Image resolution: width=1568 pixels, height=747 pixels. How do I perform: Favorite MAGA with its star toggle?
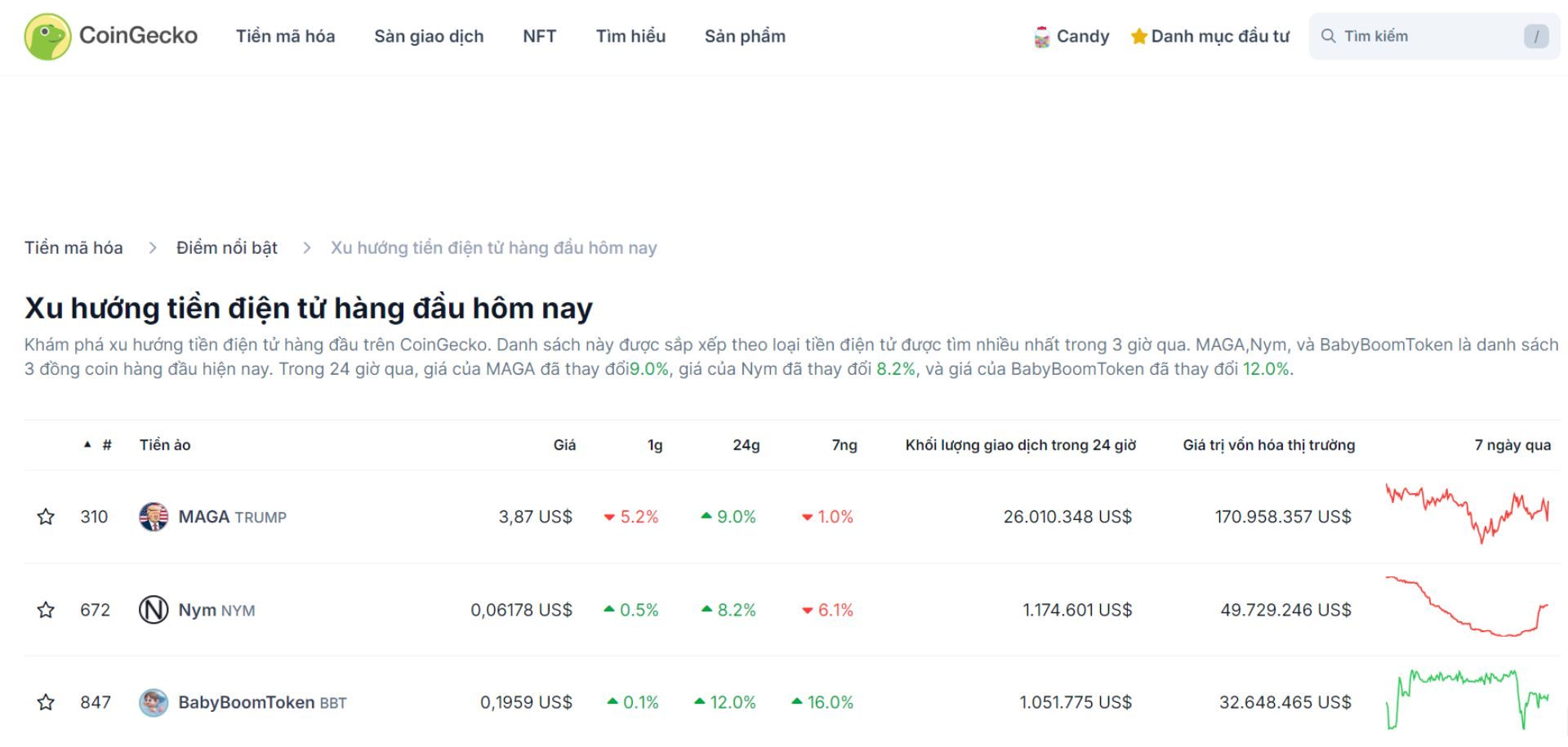pyautogui.click(x=47, y=516)
